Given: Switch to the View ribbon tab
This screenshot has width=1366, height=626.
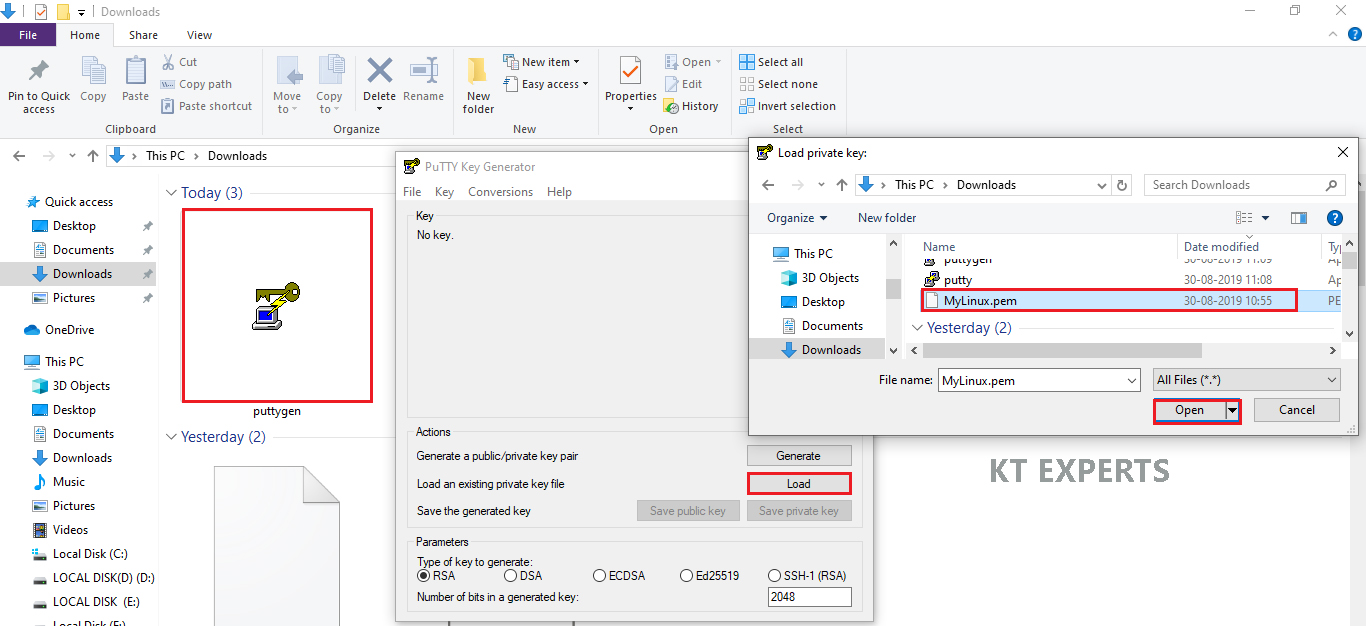Looking at the screenshot, I should [x=199, y=35].
